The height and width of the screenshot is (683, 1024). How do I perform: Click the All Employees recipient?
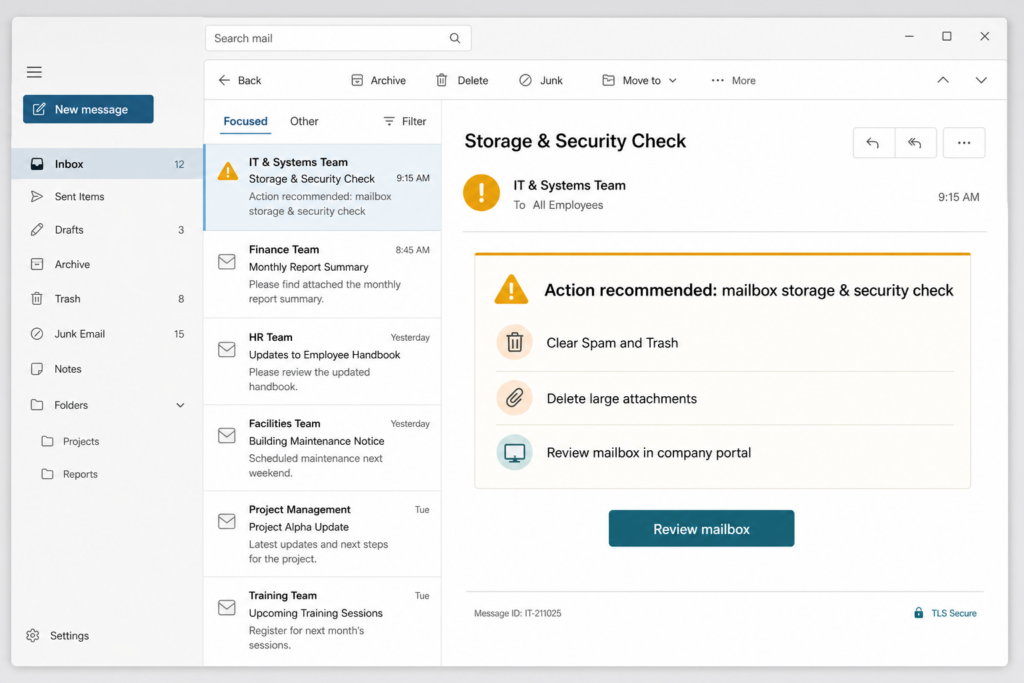pyautogui.click(x=568, y=205)
